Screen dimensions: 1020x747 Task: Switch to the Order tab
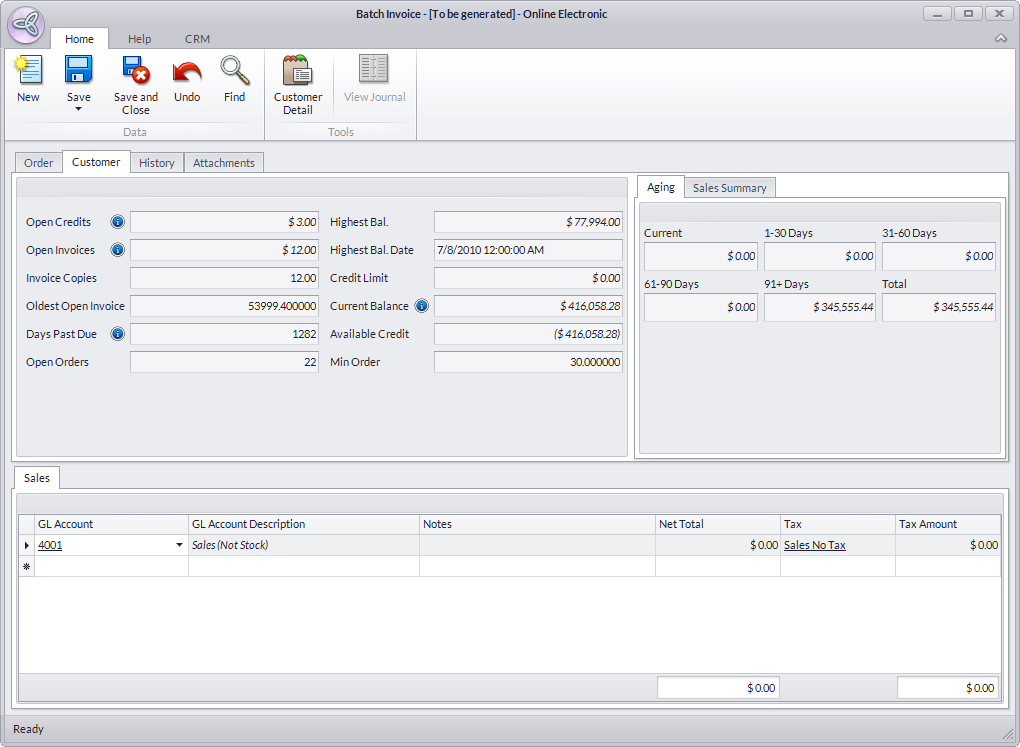(39, 163)
